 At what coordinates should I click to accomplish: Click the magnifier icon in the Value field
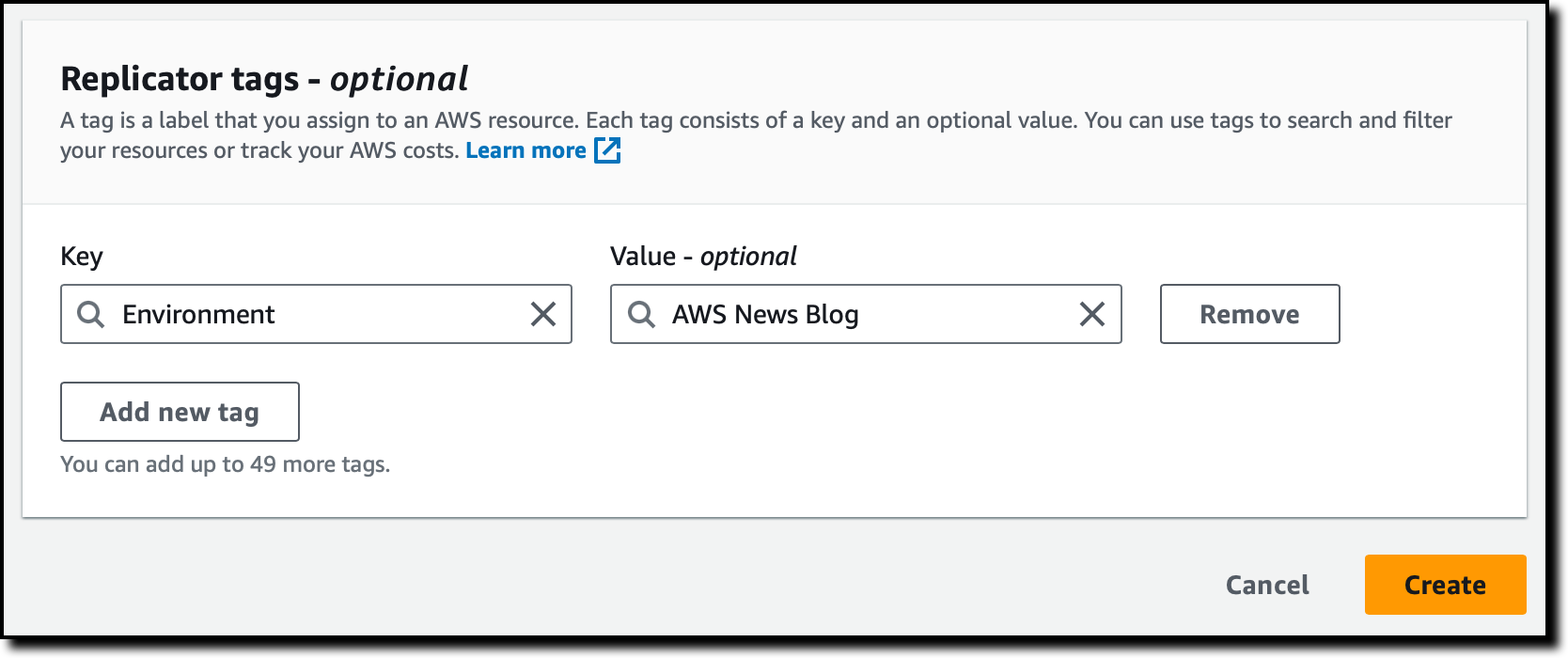[x=641, y=314]
